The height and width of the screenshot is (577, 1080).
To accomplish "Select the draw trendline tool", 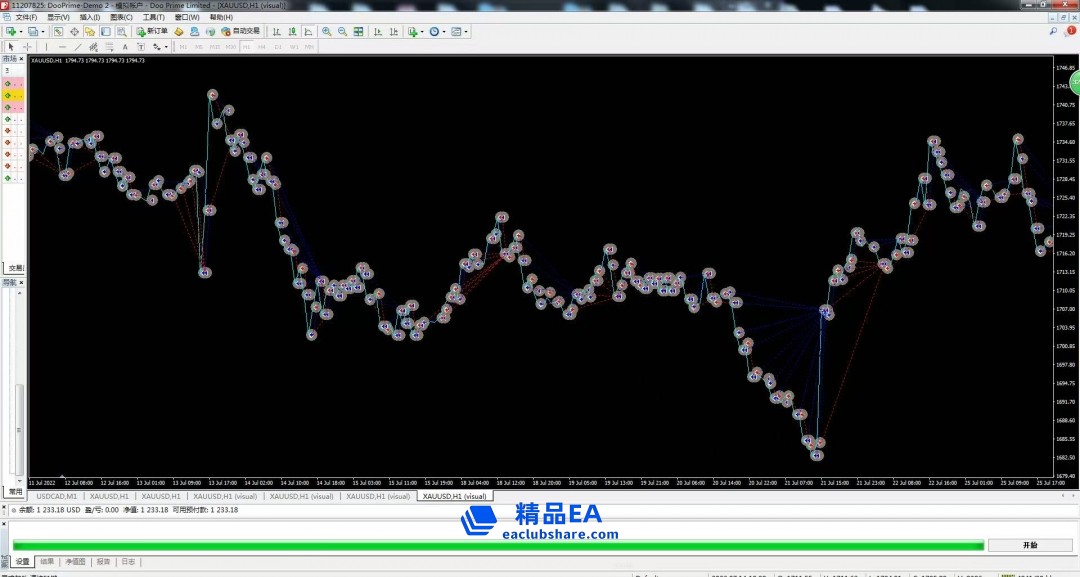I will pyautogui.click(x=78, y=47).
